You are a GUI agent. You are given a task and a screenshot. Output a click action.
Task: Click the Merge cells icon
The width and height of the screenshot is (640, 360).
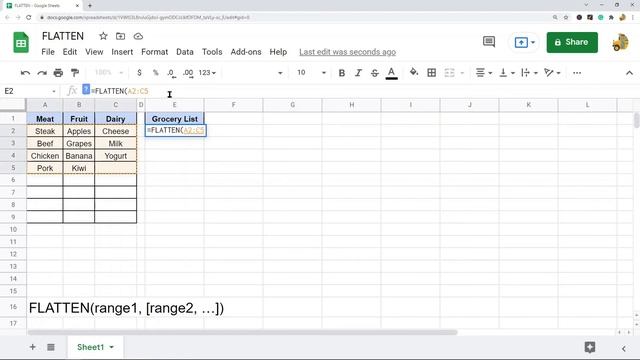pyautogui.click(x=449, y=73)
